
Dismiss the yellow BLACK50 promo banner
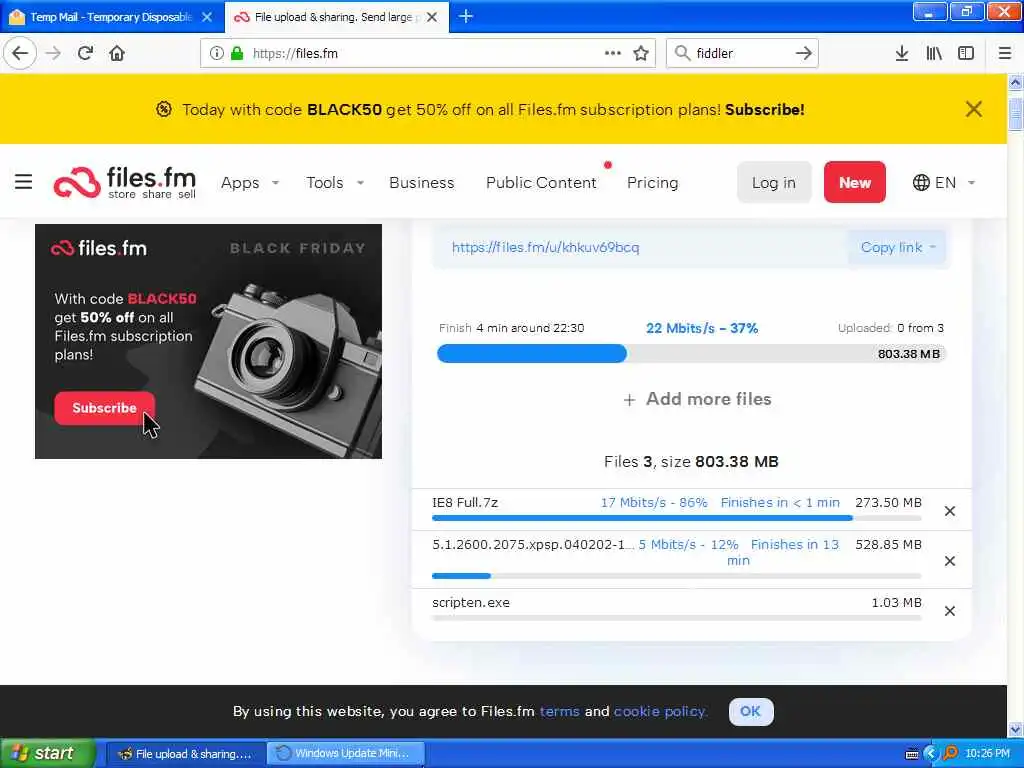(x=973, y=109)
